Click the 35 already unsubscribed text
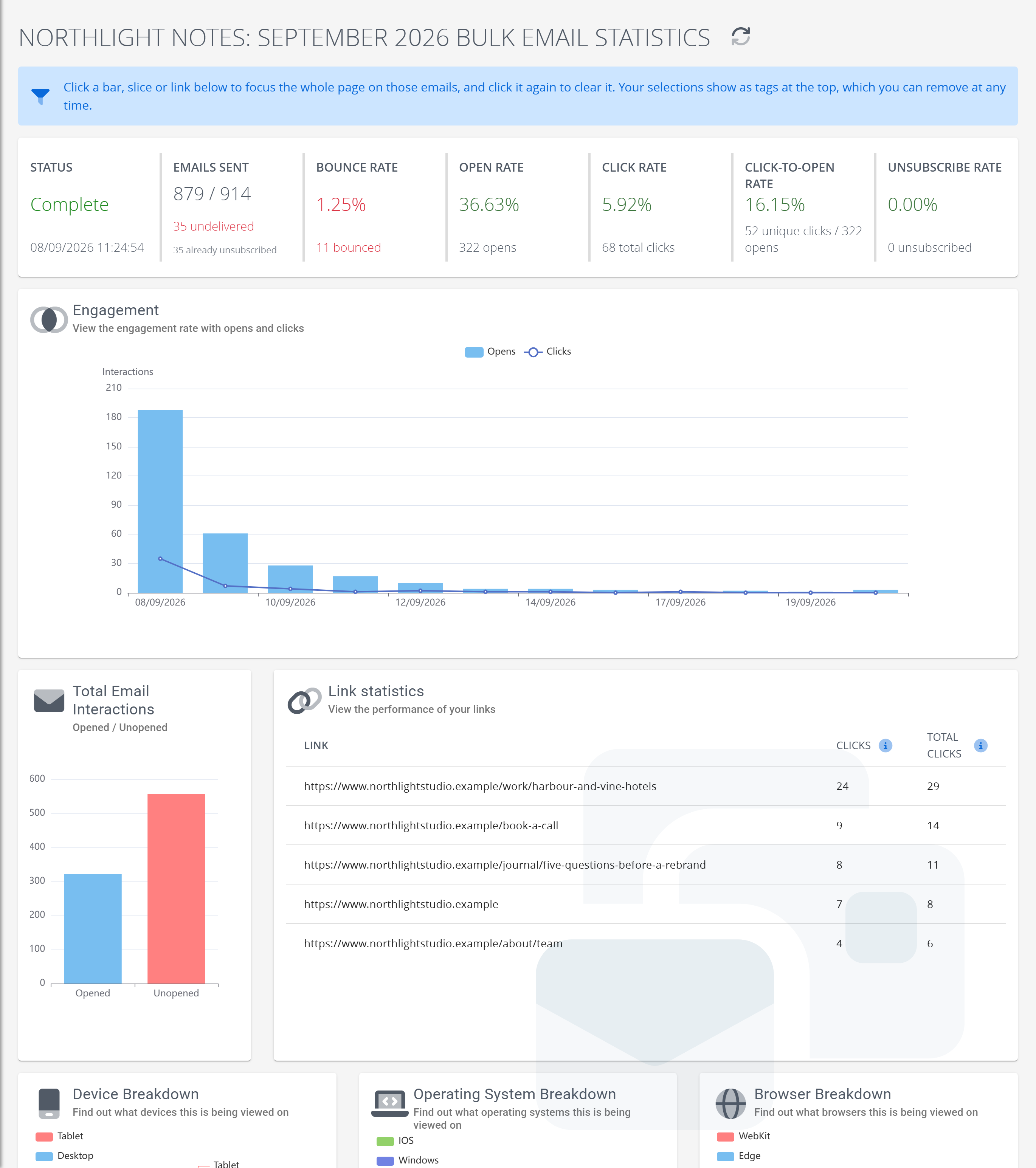The image size is (1036, 1168). pos(225,250)
